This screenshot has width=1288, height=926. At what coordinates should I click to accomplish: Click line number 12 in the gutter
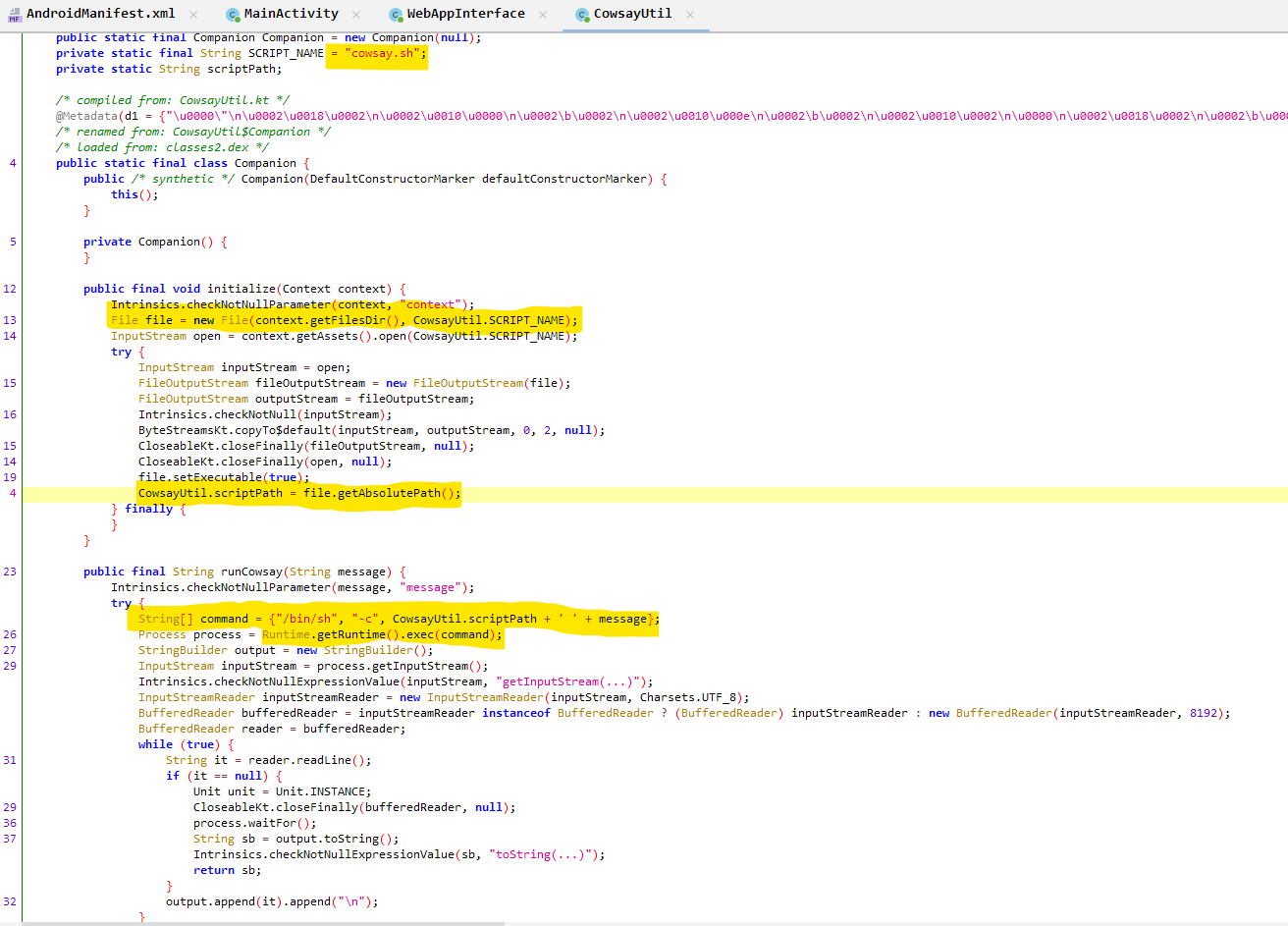pos(10,289)
